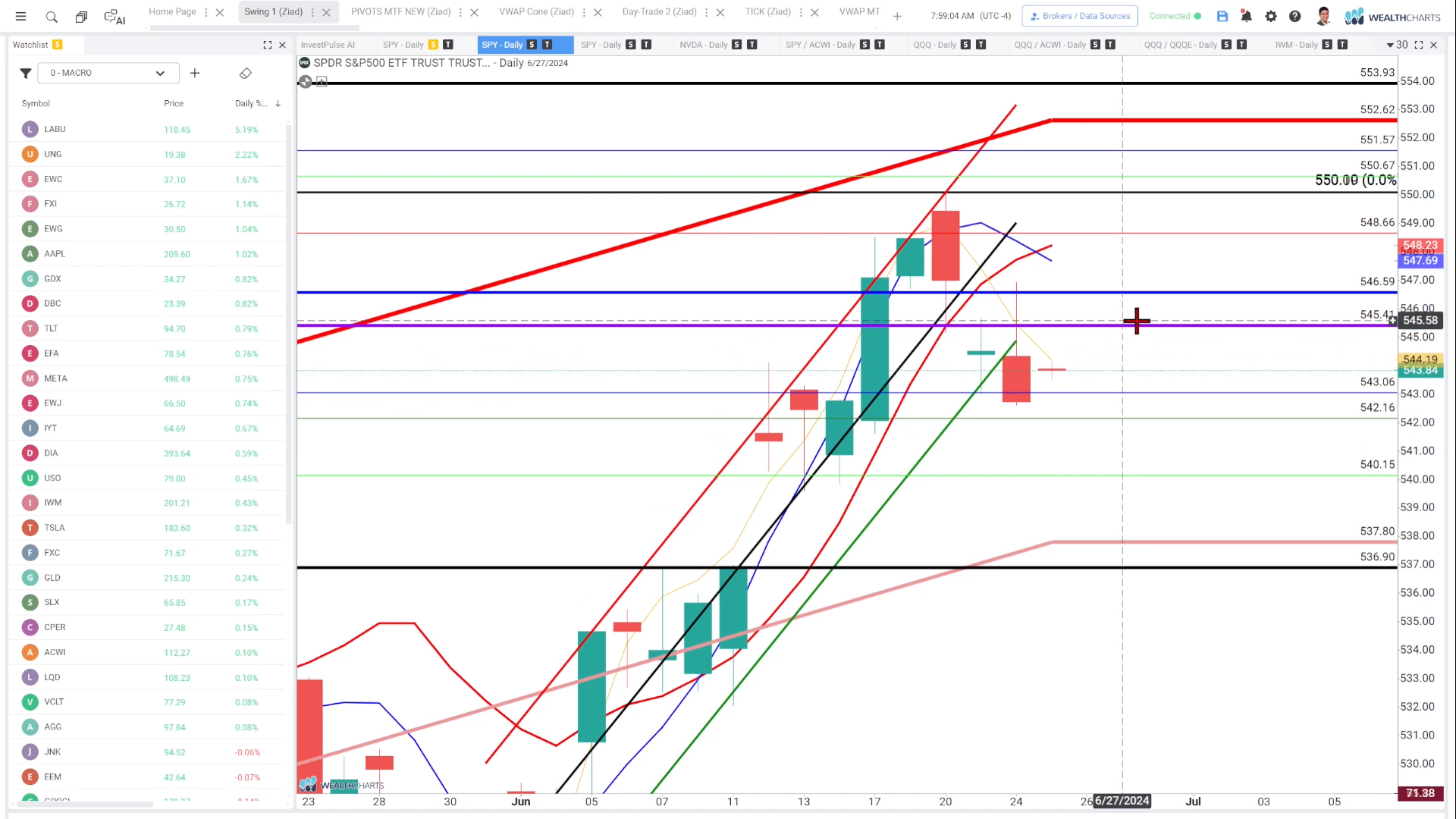Open the SPY / ACWI - Daily tab
This screenshot has width=1456, height=819.
coord(820,45)
